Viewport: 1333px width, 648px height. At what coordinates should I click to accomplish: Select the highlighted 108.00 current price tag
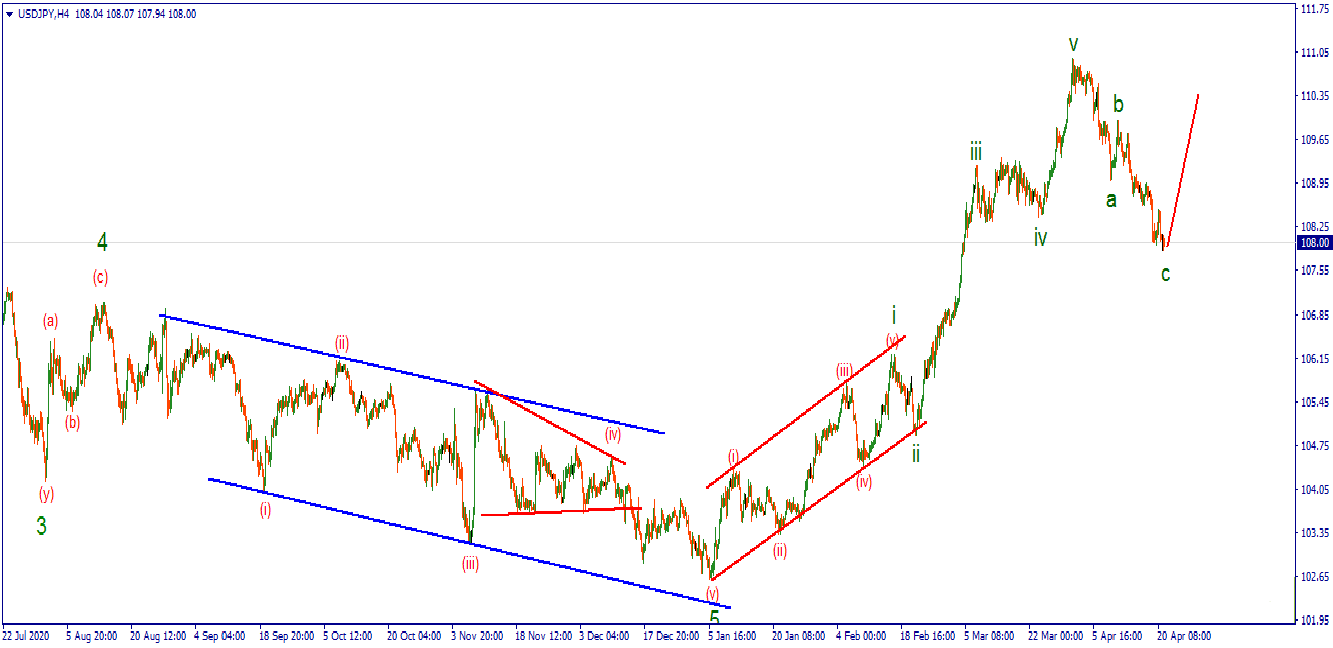click(1312, 243)
